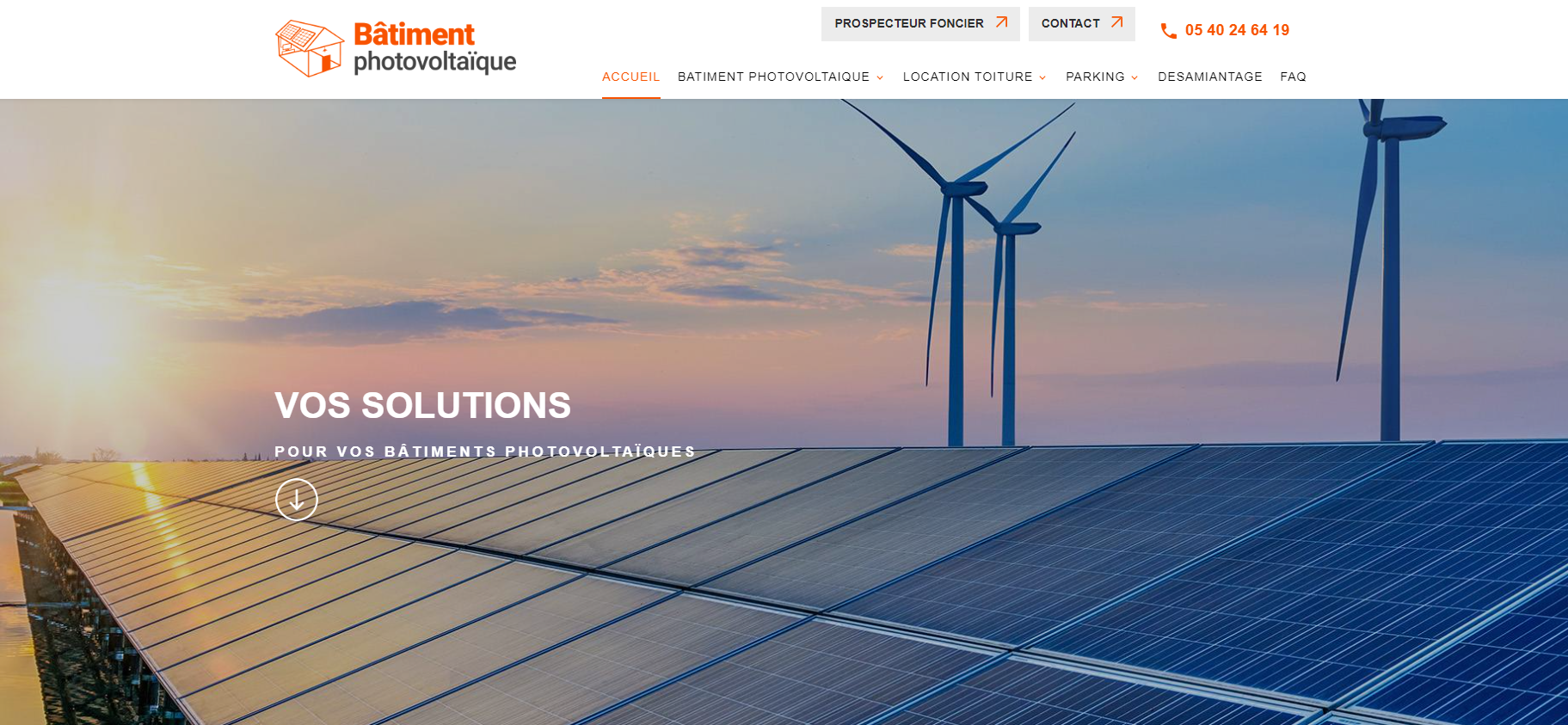Image resolution: width=1568 pixels, height=725 pixels.
Task: Click the orange phone handset icon
Action: (x=1169, y=31)
